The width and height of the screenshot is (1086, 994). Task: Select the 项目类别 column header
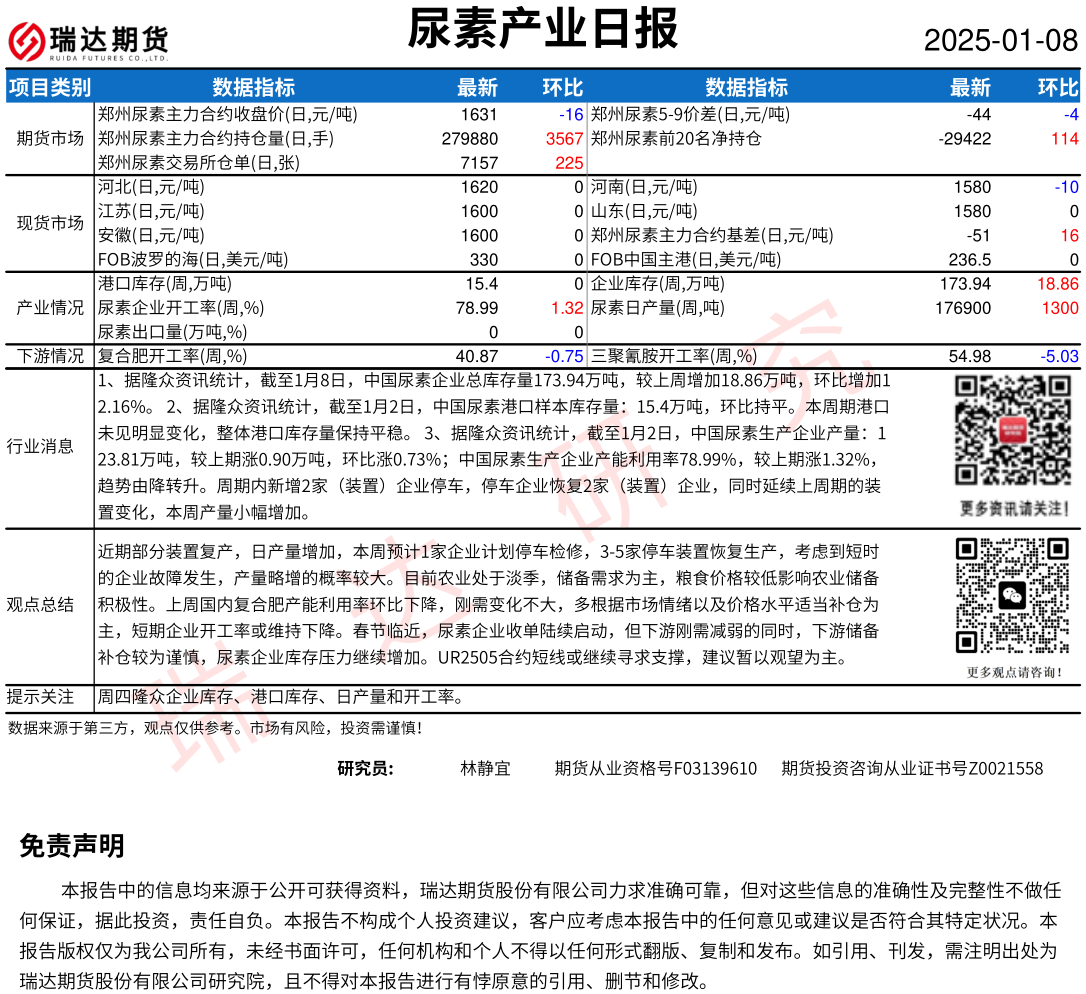(49, 87)
